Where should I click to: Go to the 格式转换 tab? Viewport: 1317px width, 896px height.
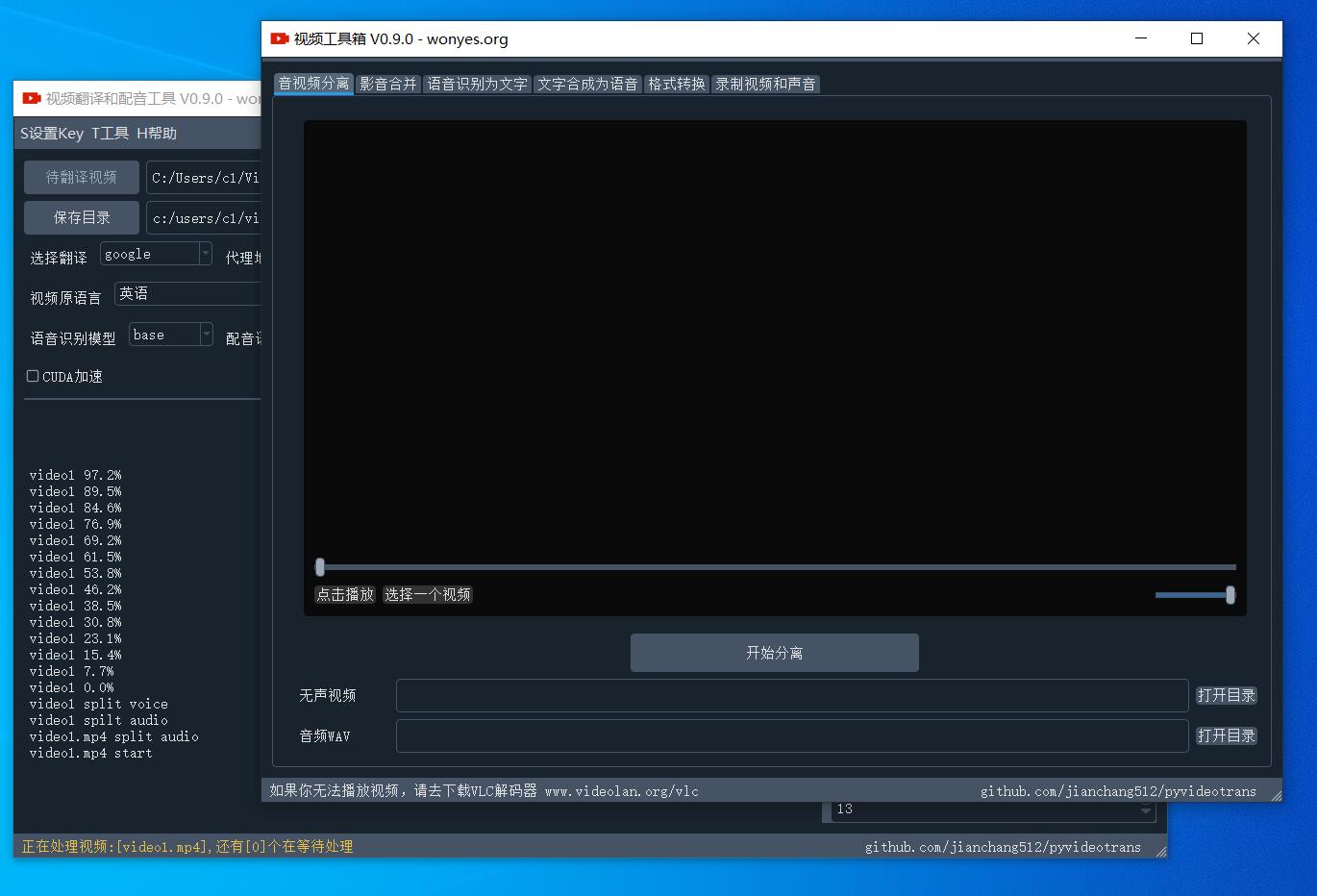point(677,85)
